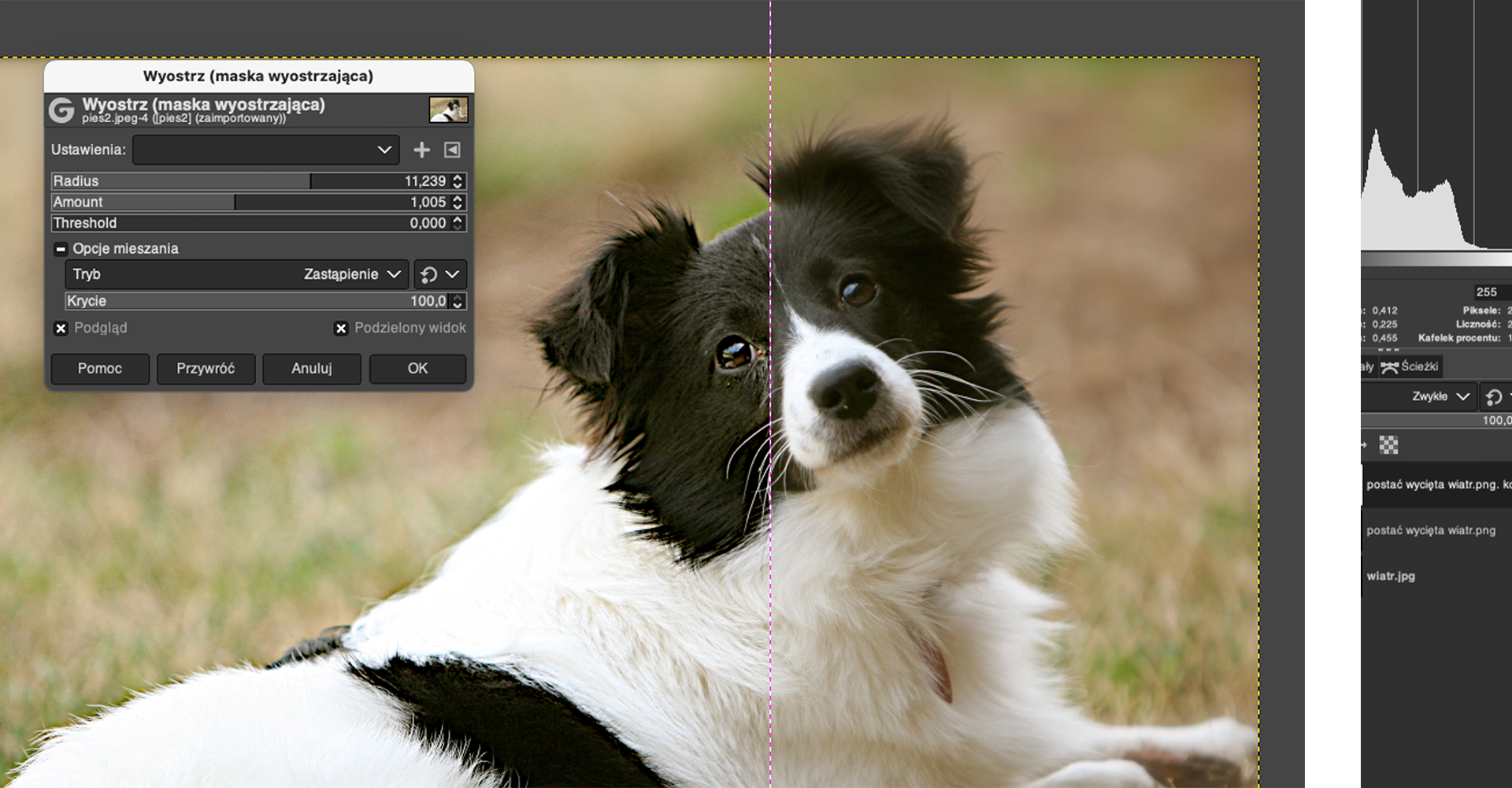
Task: Open the pies2 image thumbnail in dialog header
Action: pyautogui.click(x=448, y=110)
